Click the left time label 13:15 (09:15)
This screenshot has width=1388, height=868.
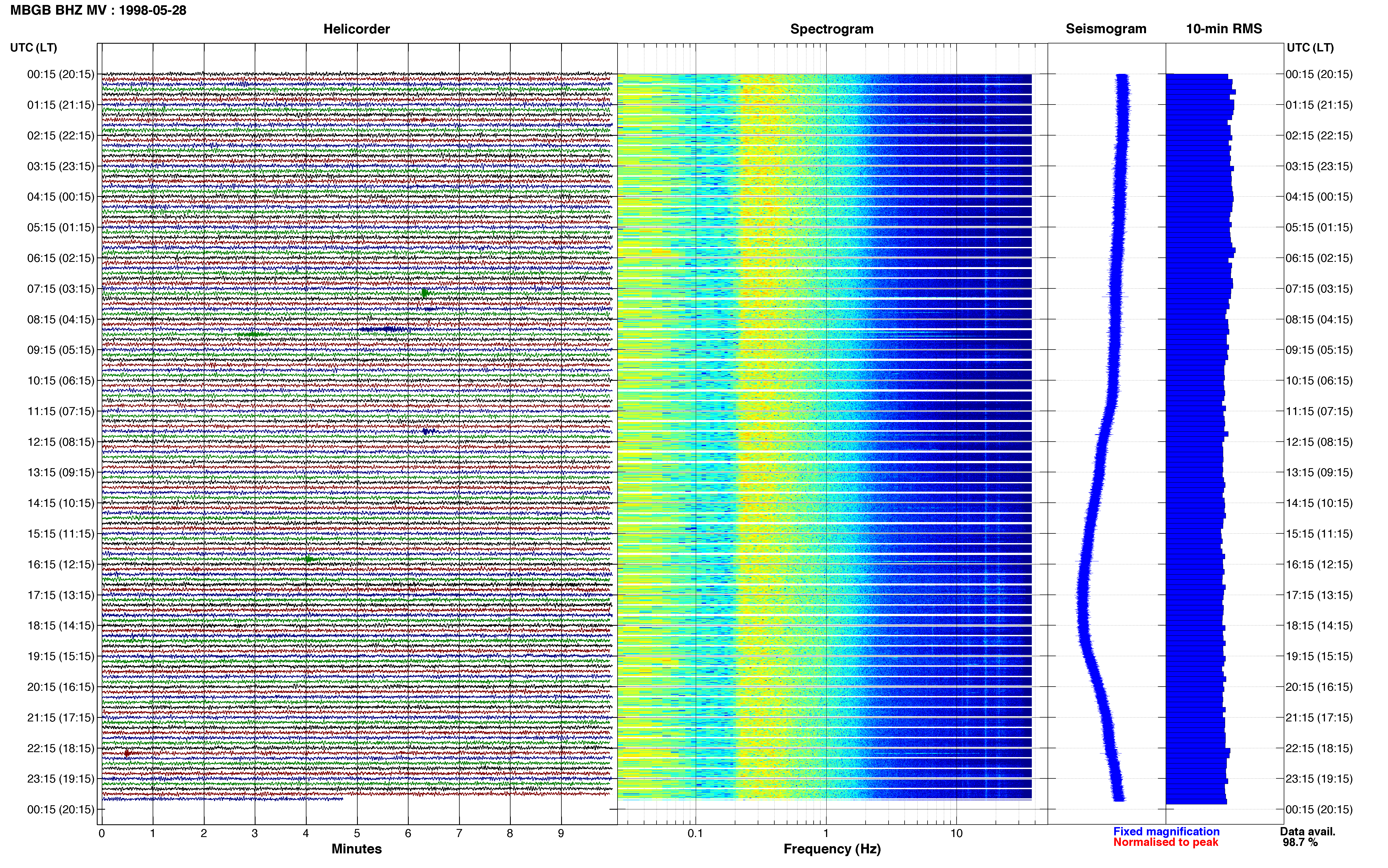[61, 473]
